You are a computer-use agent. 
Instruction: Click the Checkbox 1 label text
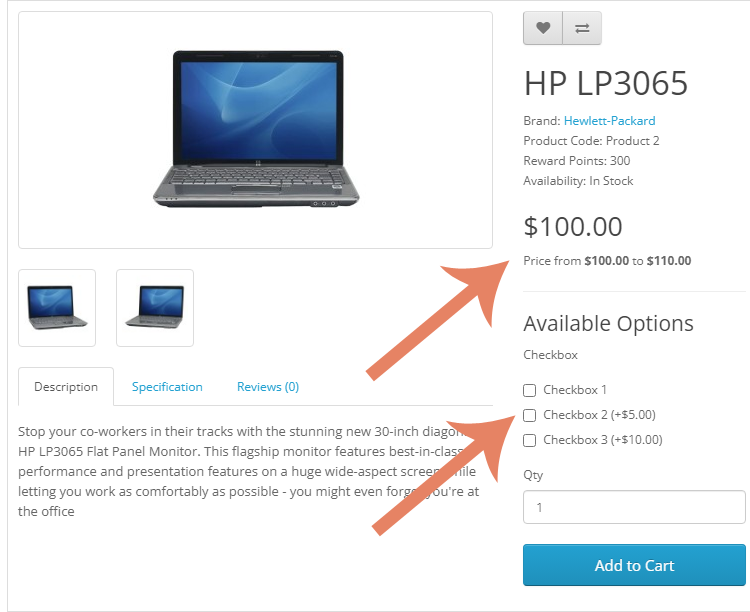(x=575, y=390)
